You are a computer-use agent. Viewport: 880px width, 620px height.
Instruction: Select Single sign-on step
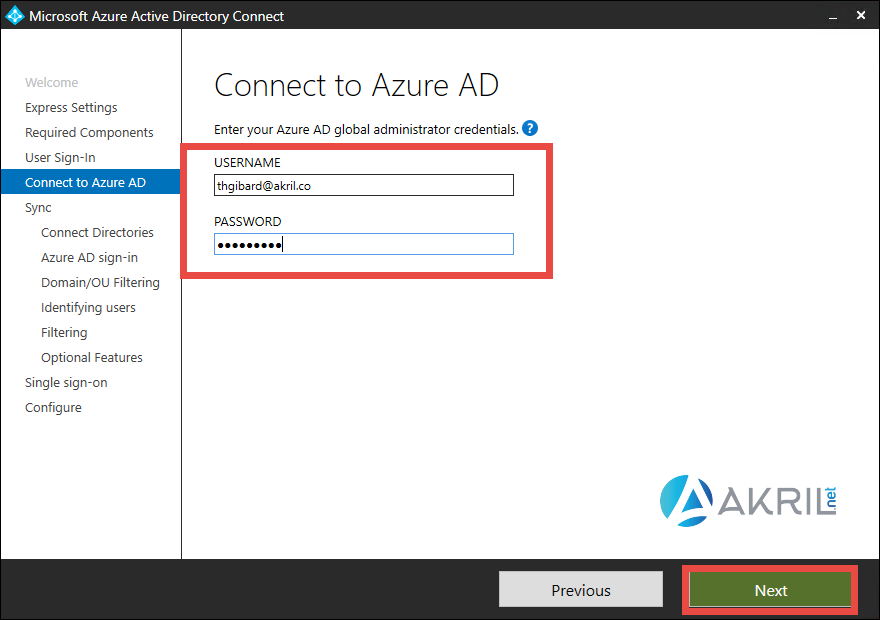(x=66, y=383)
